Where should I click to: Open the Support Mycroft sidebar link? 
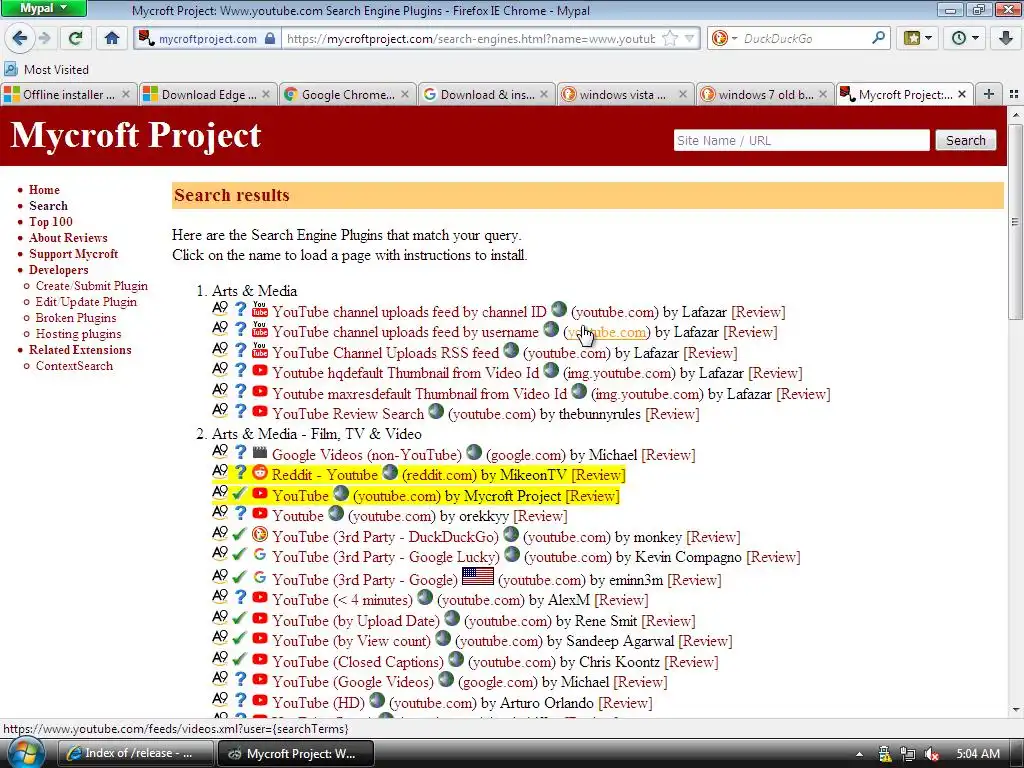74,254
